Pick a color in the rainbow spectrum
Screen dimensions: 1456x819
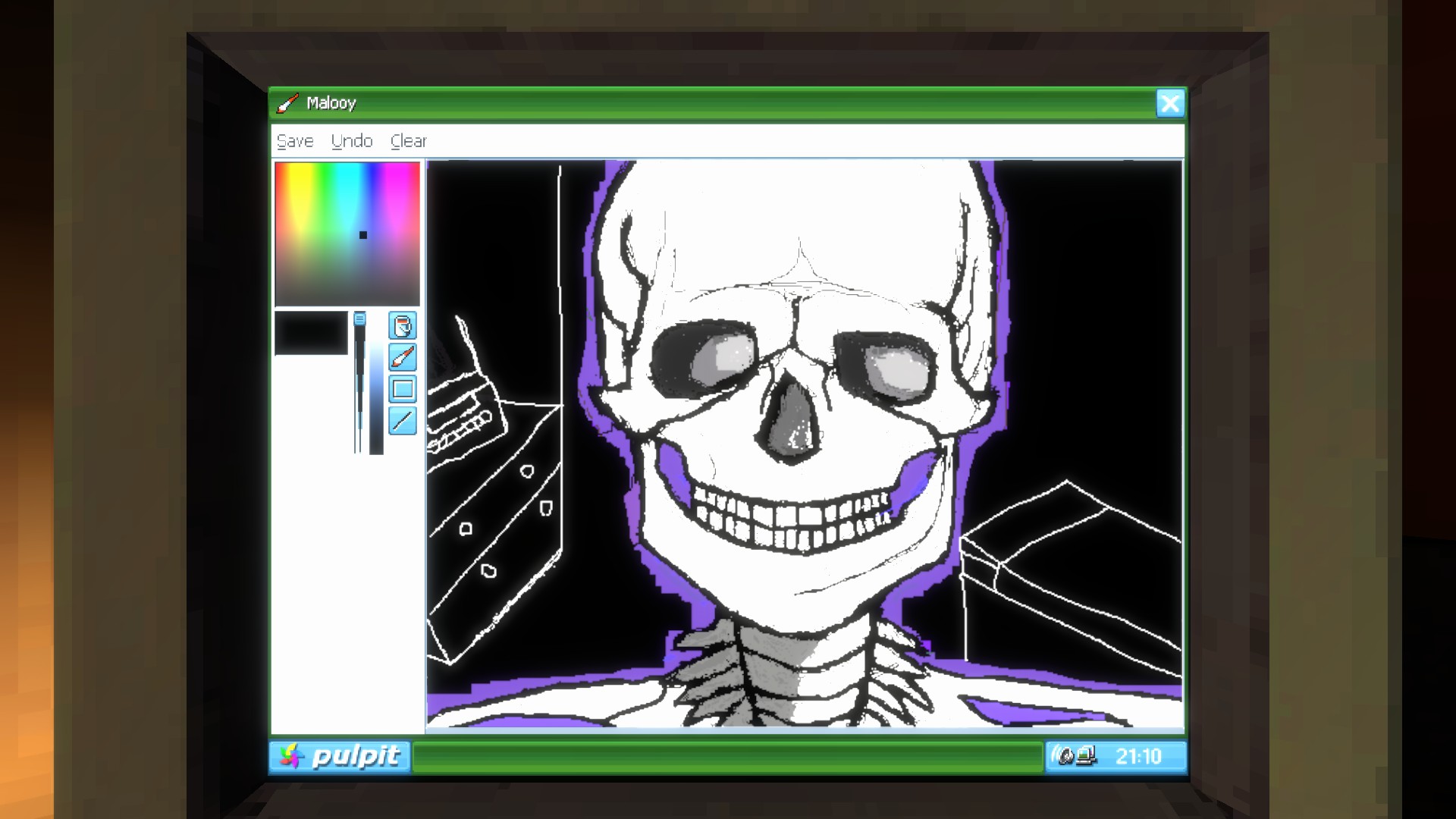pyautogui.click(x=347, y=220)
